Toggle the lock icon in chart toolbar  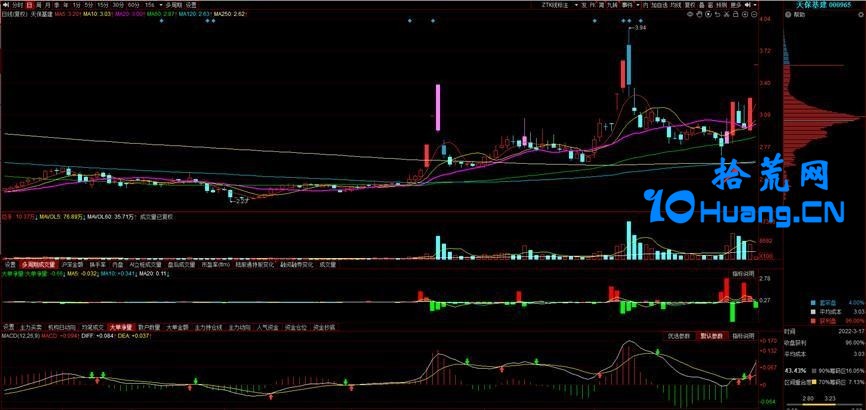736,14
